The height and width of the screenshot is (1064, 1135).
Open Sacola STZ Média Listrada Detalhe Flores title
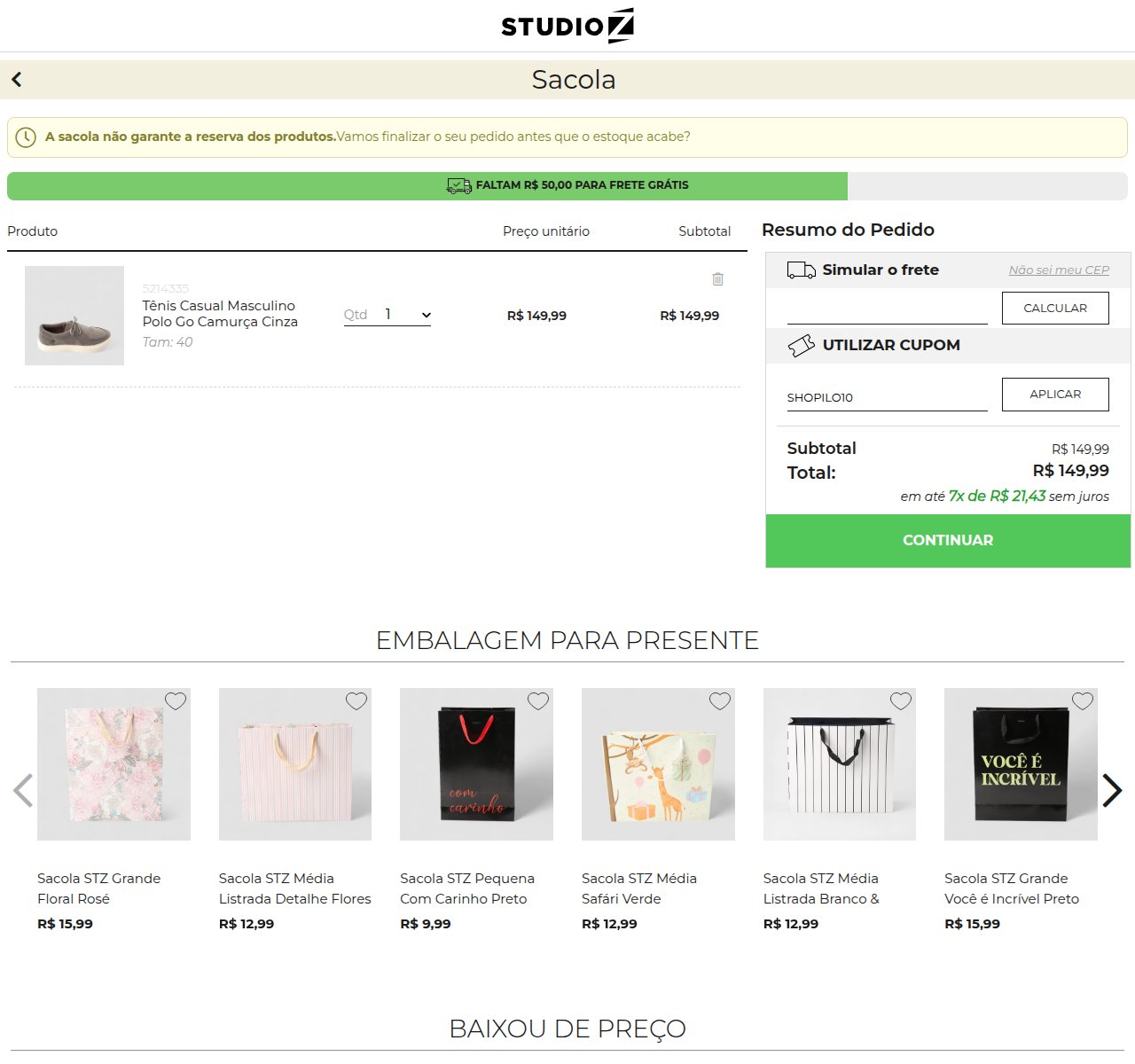tap(295, 888)
